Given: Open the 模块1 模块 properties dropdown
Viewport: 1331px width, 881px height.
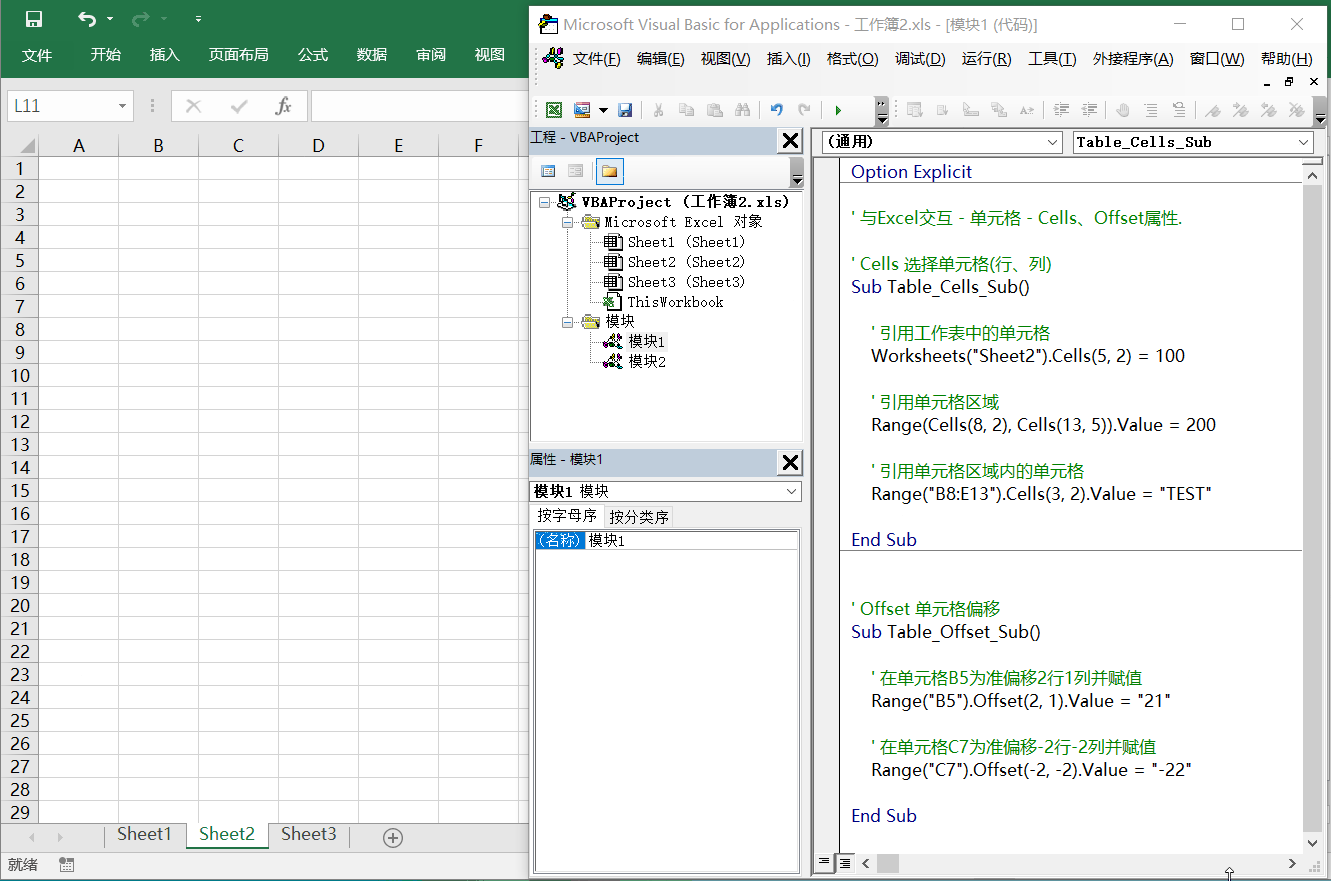Looking at the screenshot, I should 792,491.
